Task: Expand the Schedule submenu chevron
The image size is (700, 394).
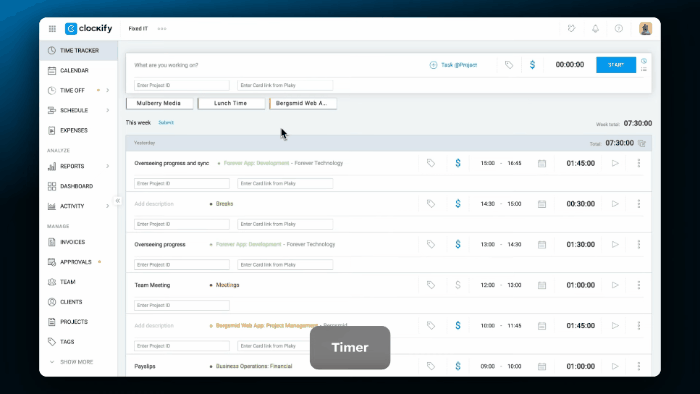Action: [x=108, y=110]
